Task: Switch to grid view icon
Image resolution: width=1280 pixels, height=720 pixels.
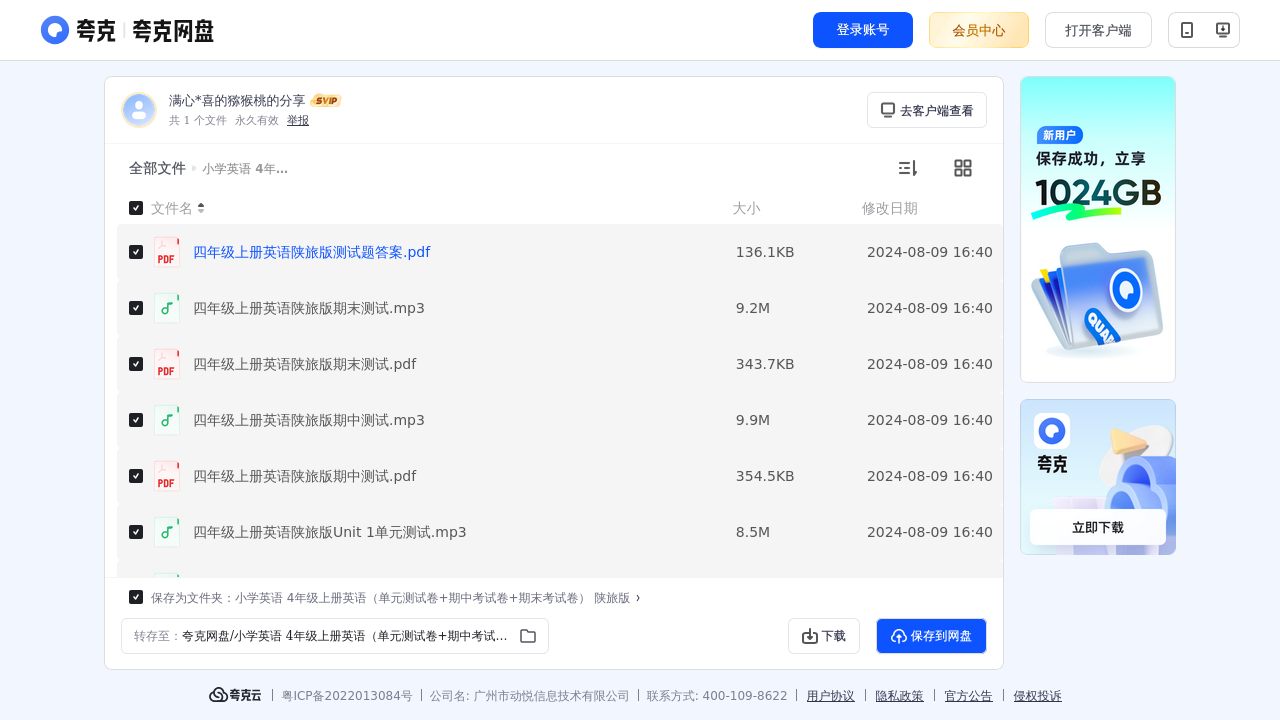Action: point(963,168)
